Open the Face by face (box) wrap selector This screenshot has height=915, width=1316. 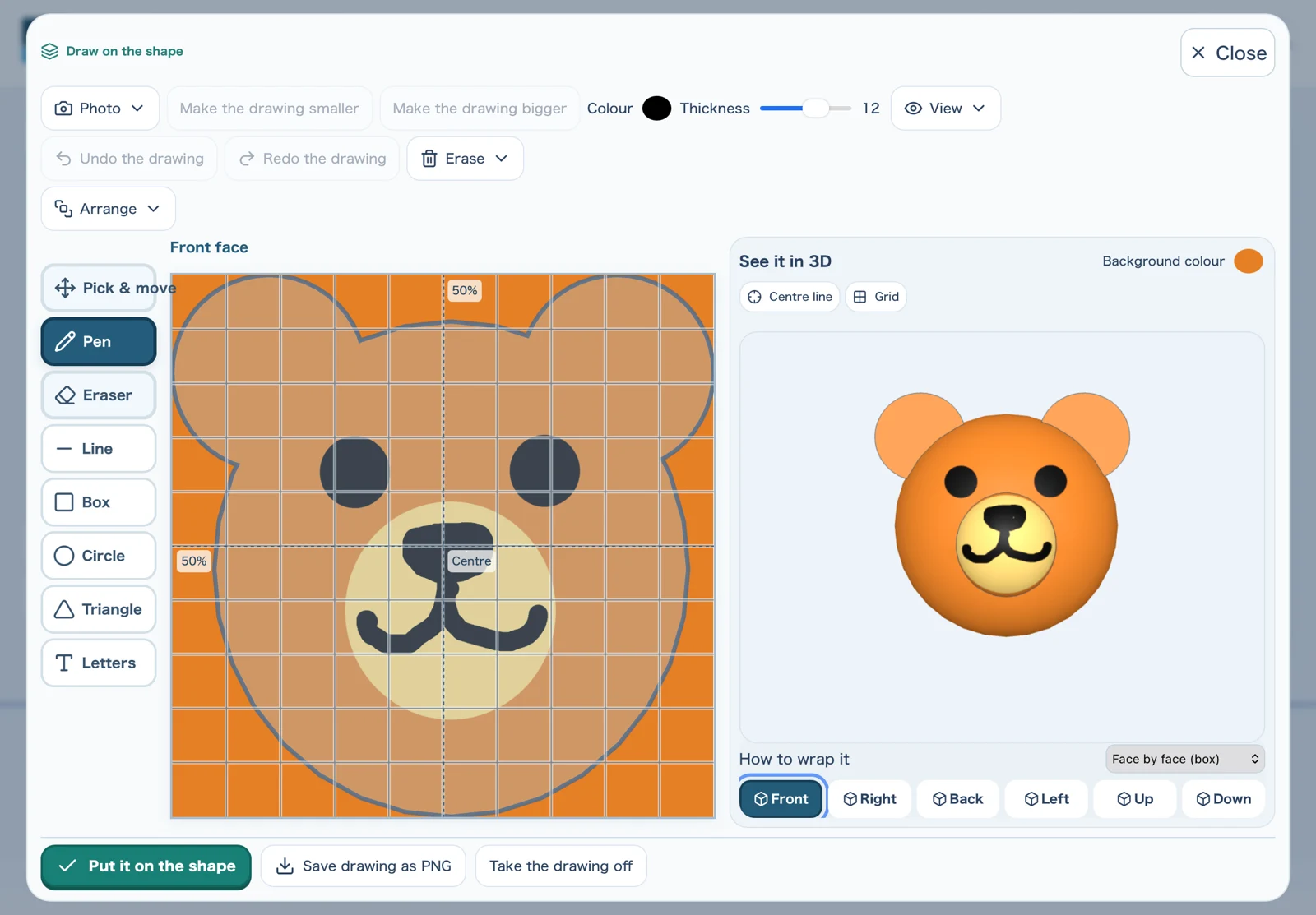pyautogui.click(x=1185, y=759)
